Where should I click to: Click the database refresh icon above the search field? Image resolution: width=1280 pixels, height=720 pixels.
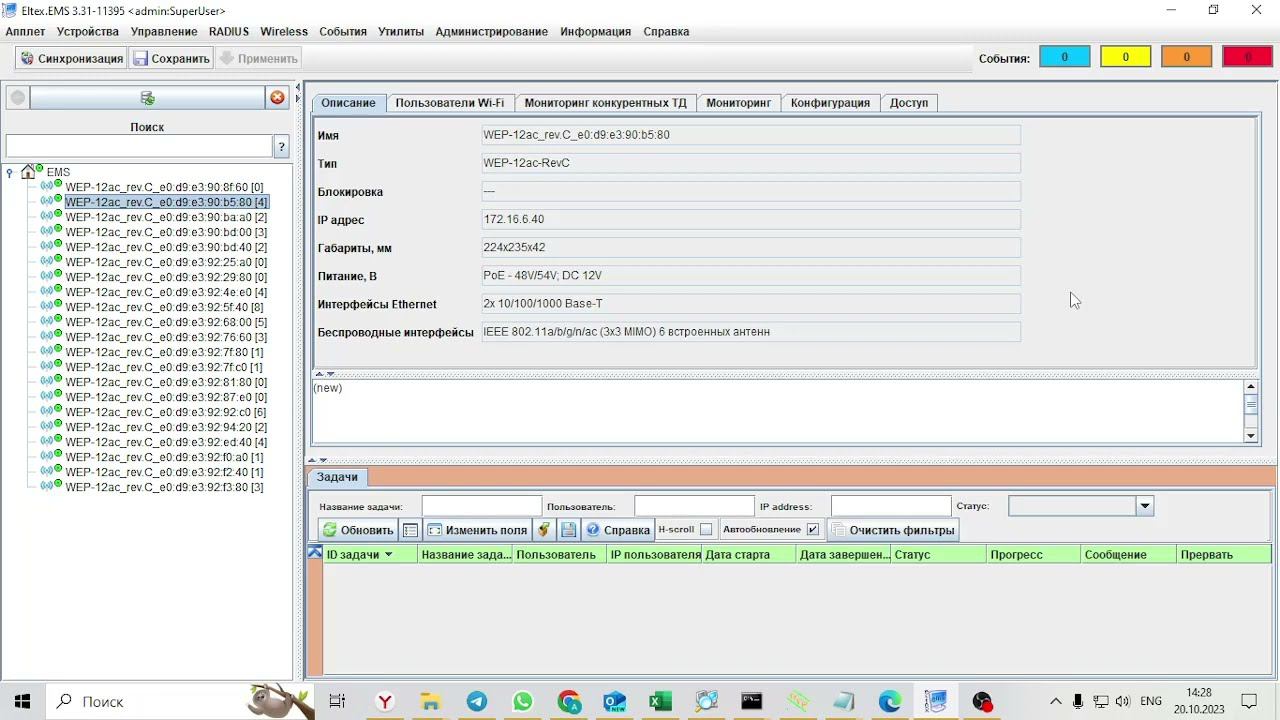click(x=147, y=98)
